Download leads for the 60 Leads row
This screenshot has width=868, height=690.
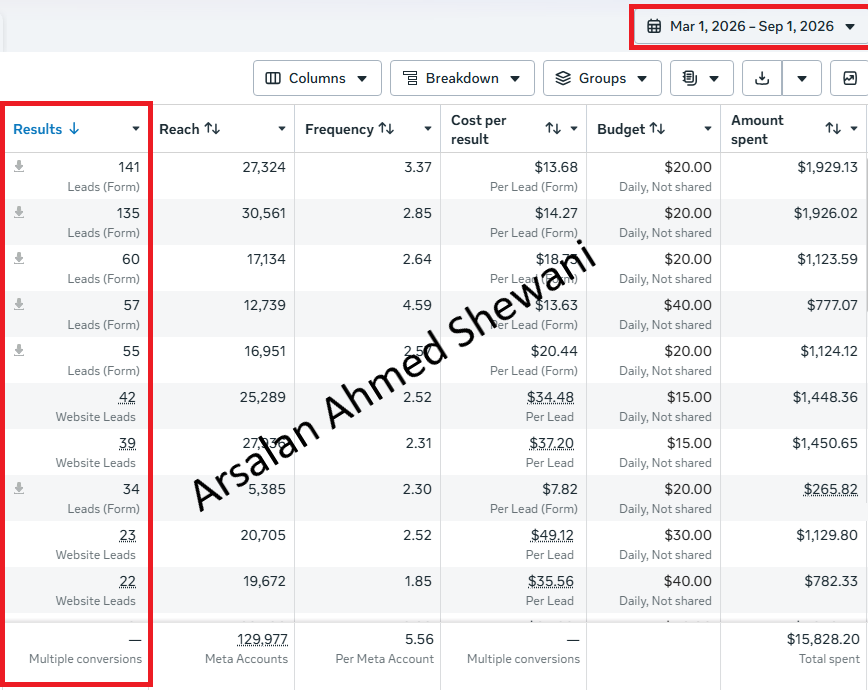pos(19,258)
